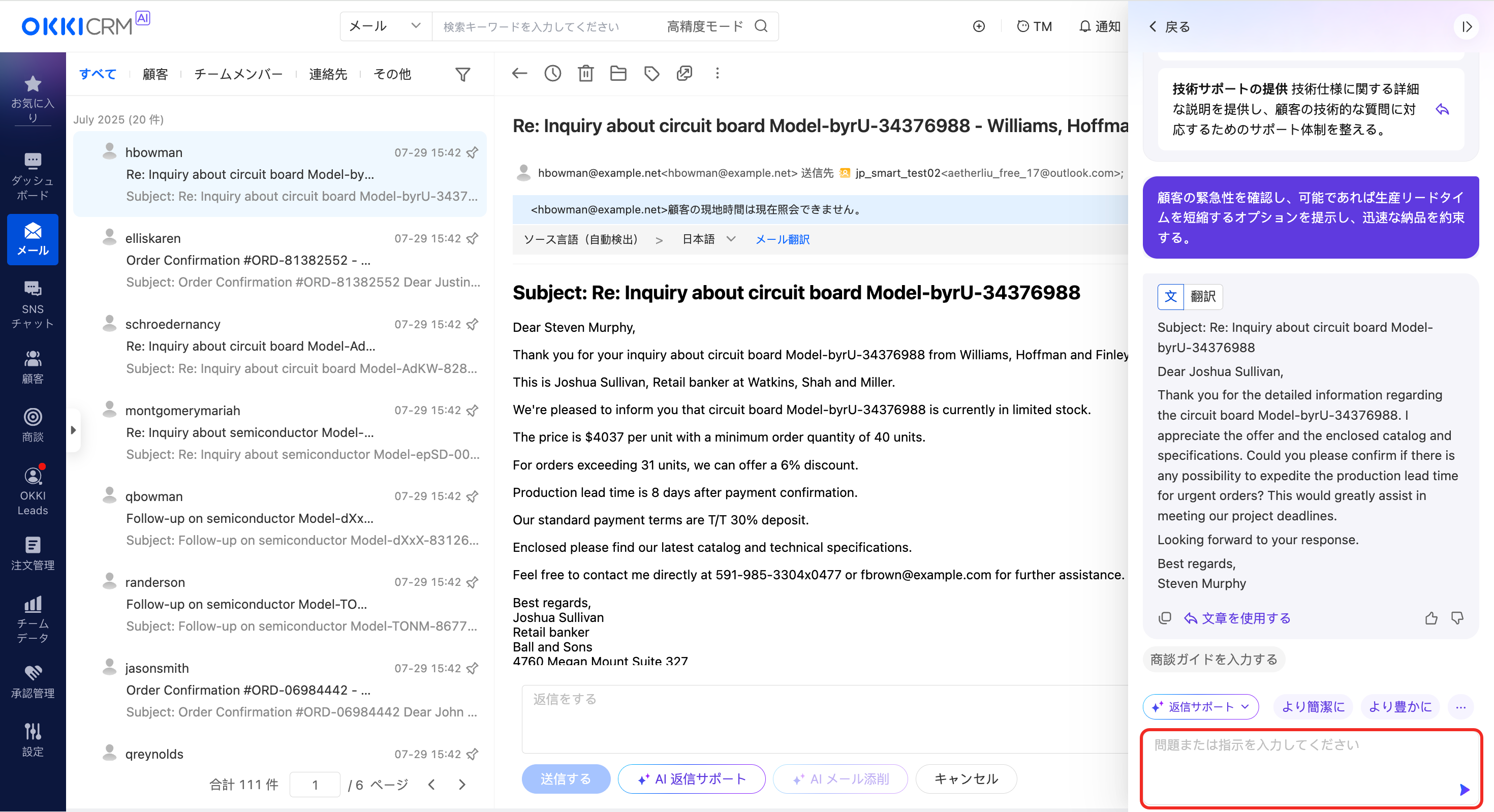Click the より豊かに chip
Screen dimensions: 1494x812
(x=1399, y=706)
